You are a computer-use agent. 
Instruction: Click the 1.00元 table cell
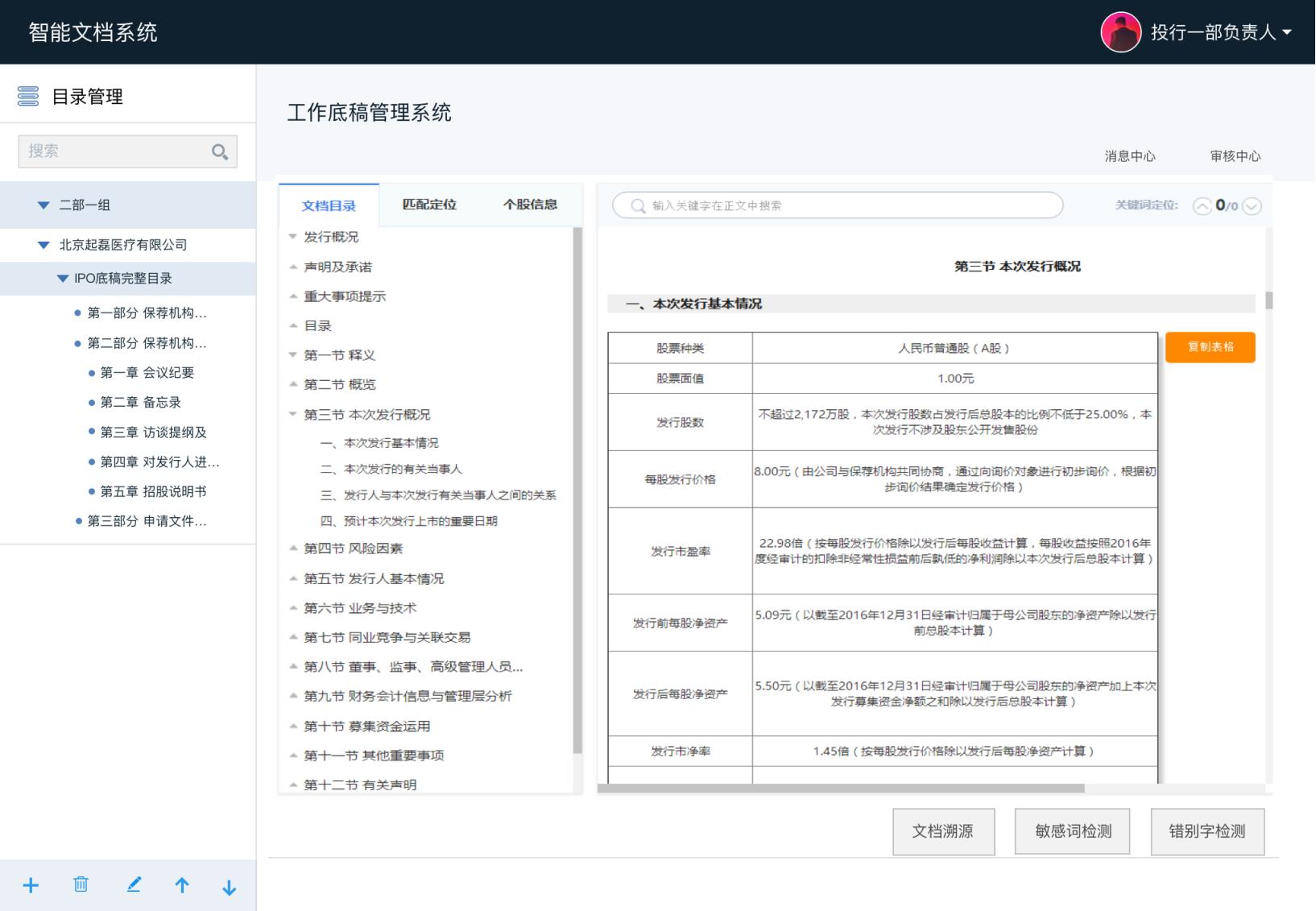[x=954, y=379]
